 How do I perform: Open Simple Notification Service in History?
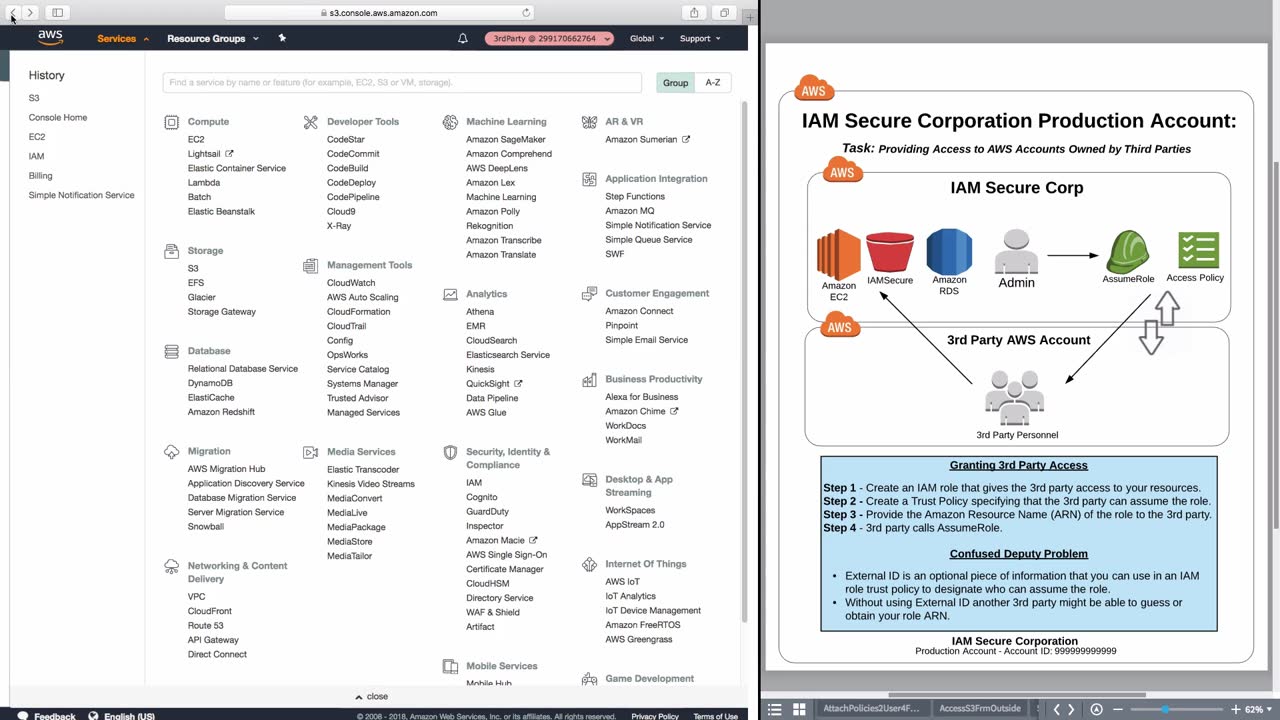[x=81, y=195]
